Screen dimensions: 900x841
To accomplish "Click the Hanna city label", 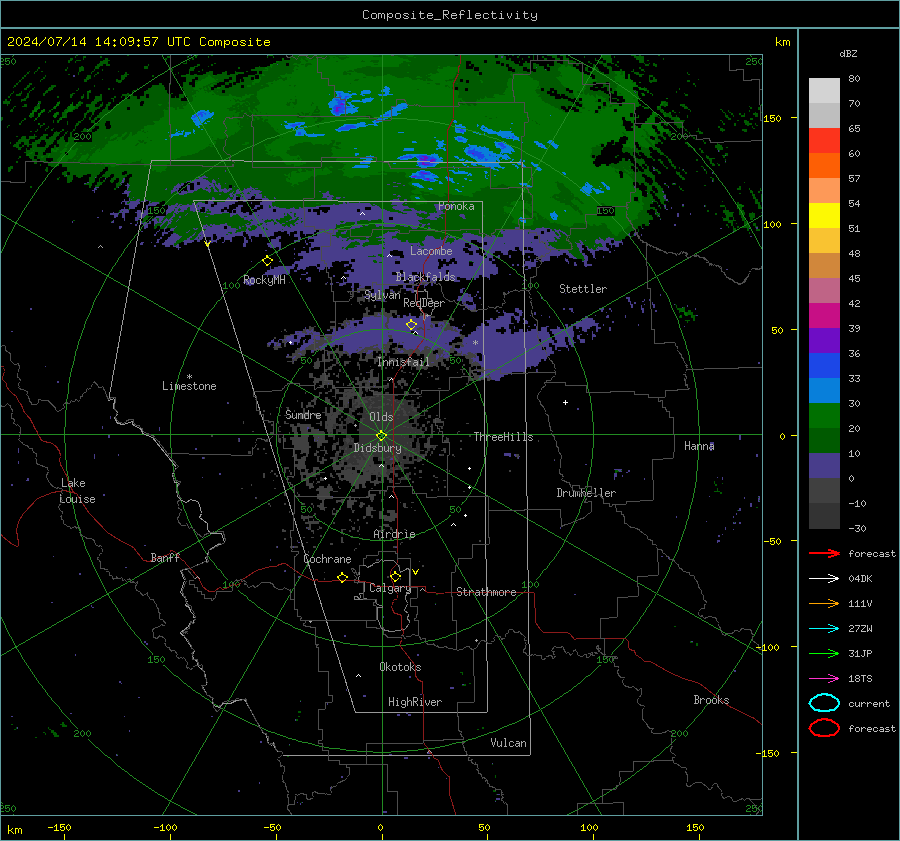I will [x=699, y=446].
